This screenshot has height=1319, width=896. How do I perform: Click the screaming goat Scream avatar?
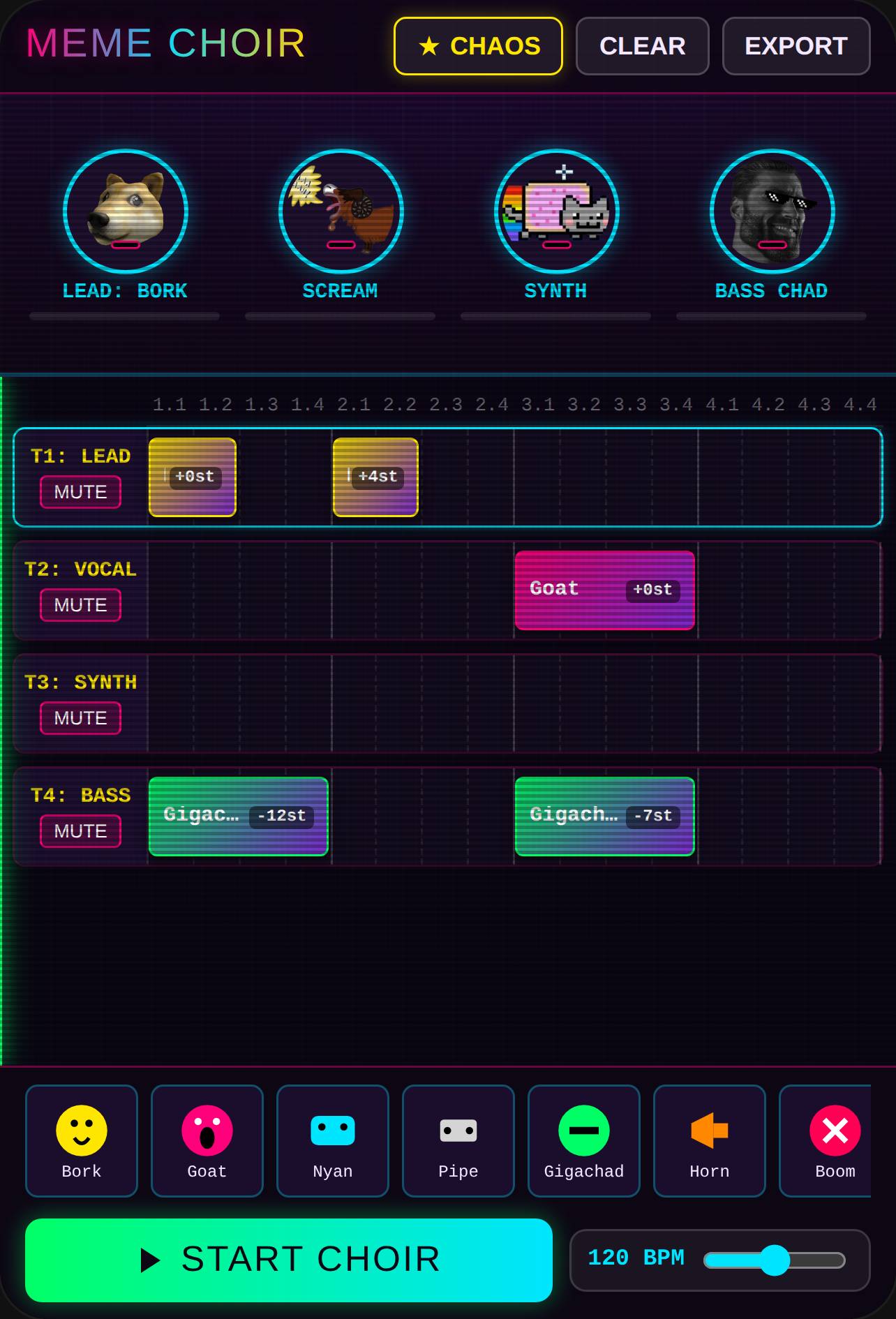(341, 211)
